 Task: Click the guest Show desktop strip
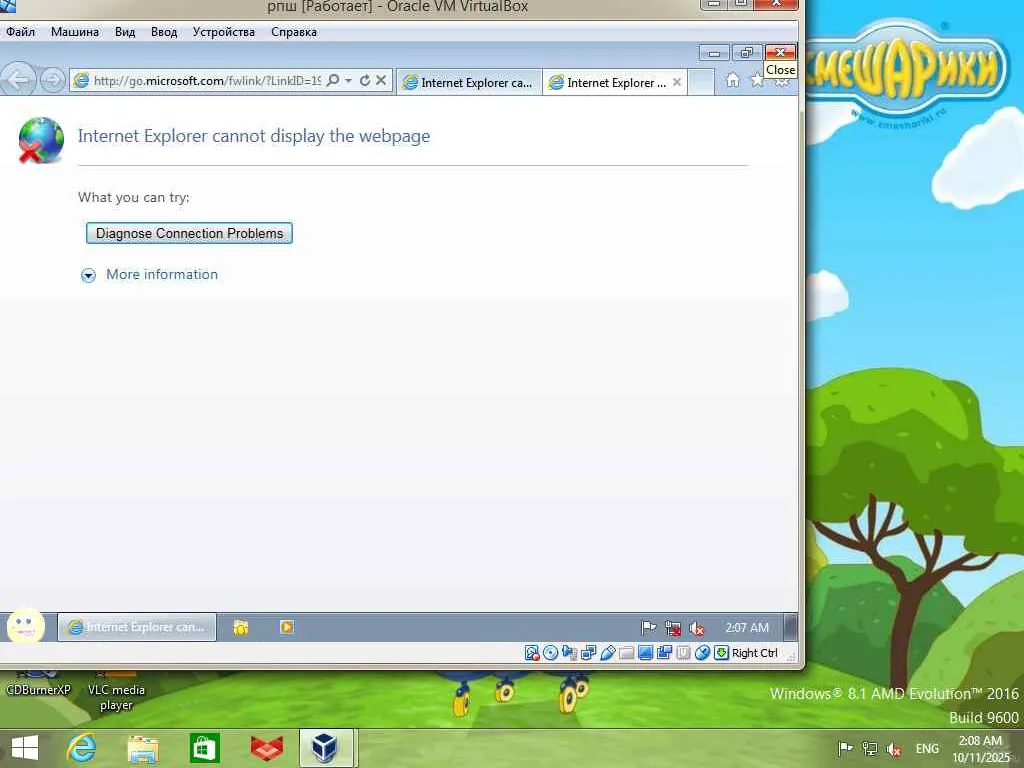point(790,627)
